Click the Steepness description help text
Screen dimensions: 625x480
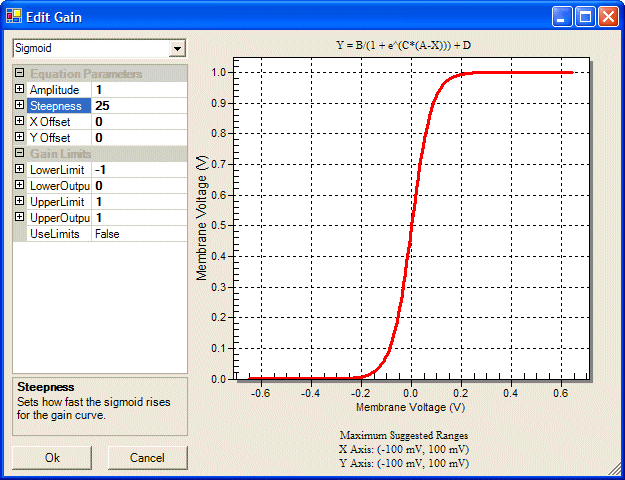93,408
